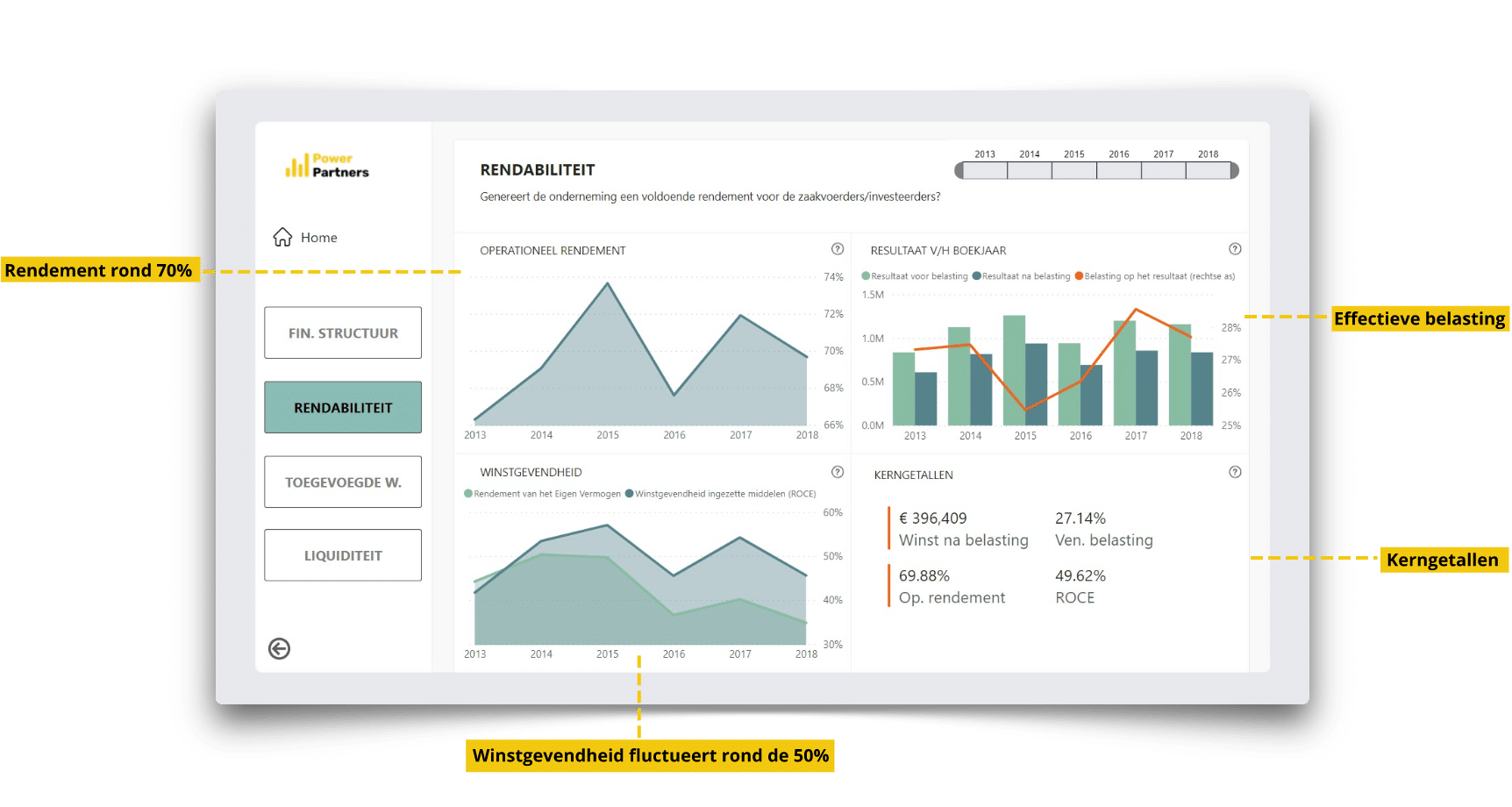
Task: Select the RENDABILITEIT page button
Action: pos(343,407)
